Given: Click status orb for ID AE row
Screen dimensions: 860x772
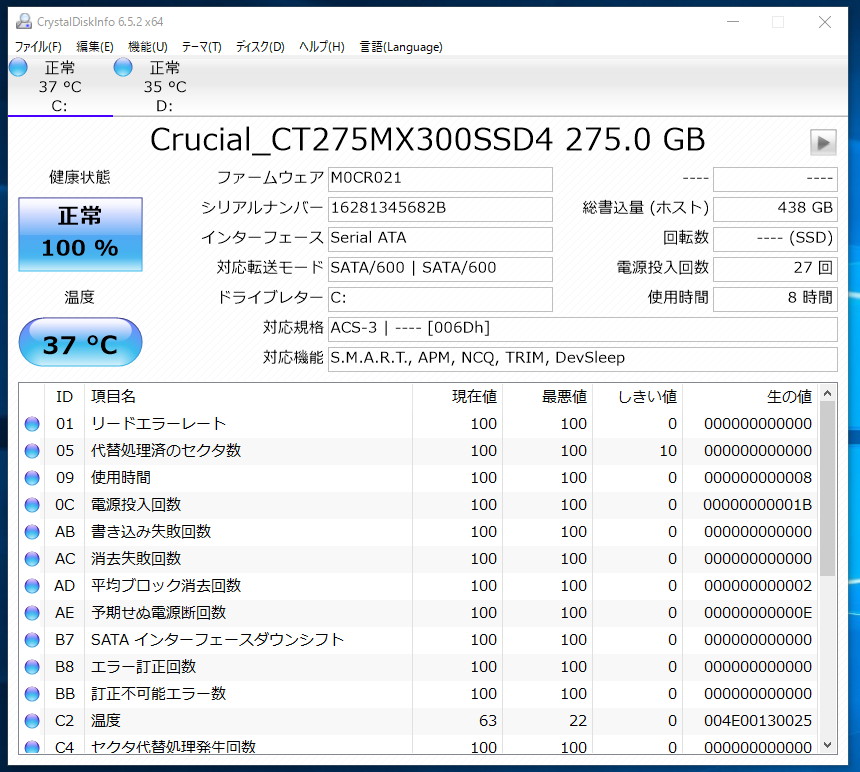Looking at the screenshot, I should (x=32, y=612).
